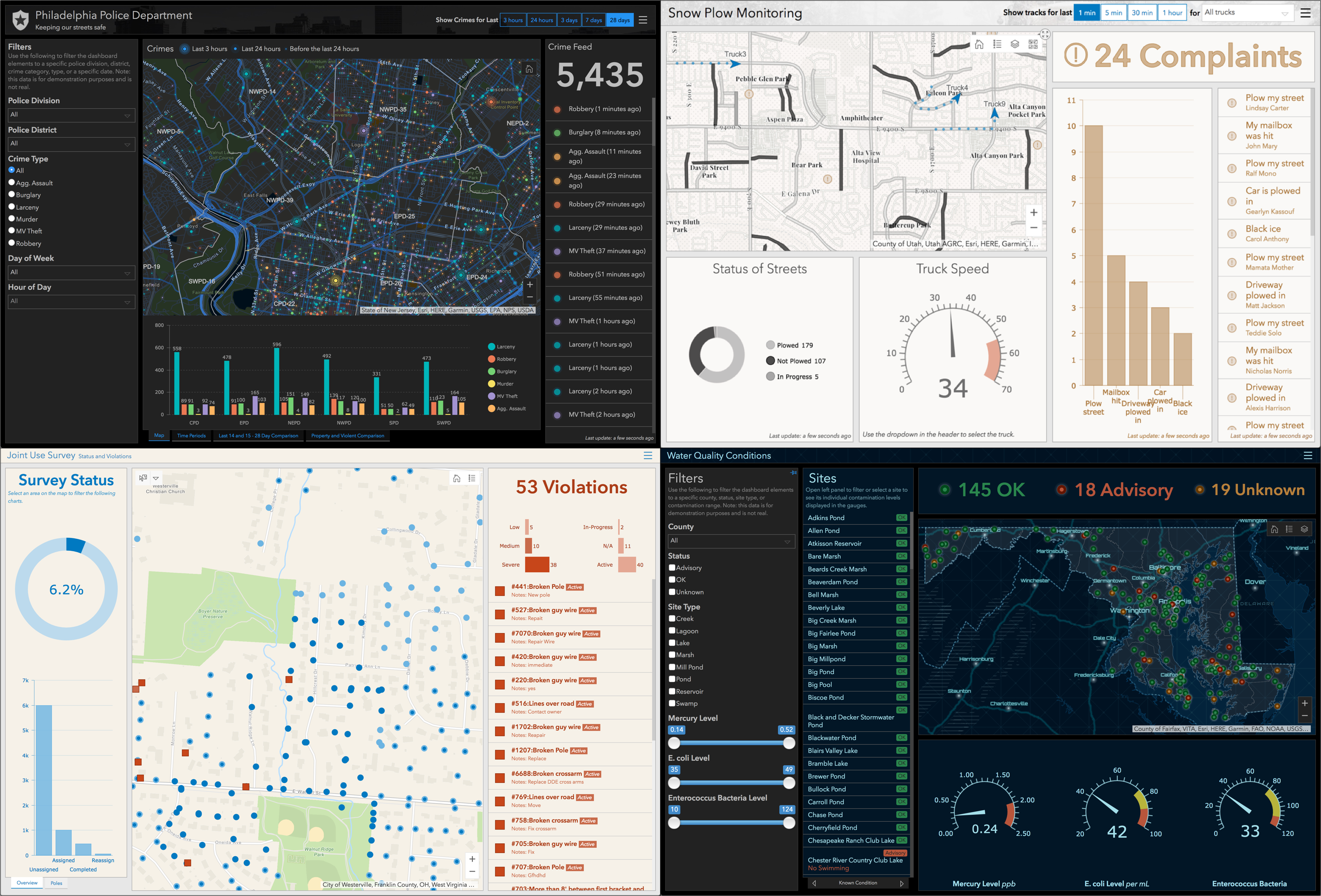Switch to Overview tab in Joint Use Survey
The height and width of the screenshot is (896, 1321).
point(27,883)
